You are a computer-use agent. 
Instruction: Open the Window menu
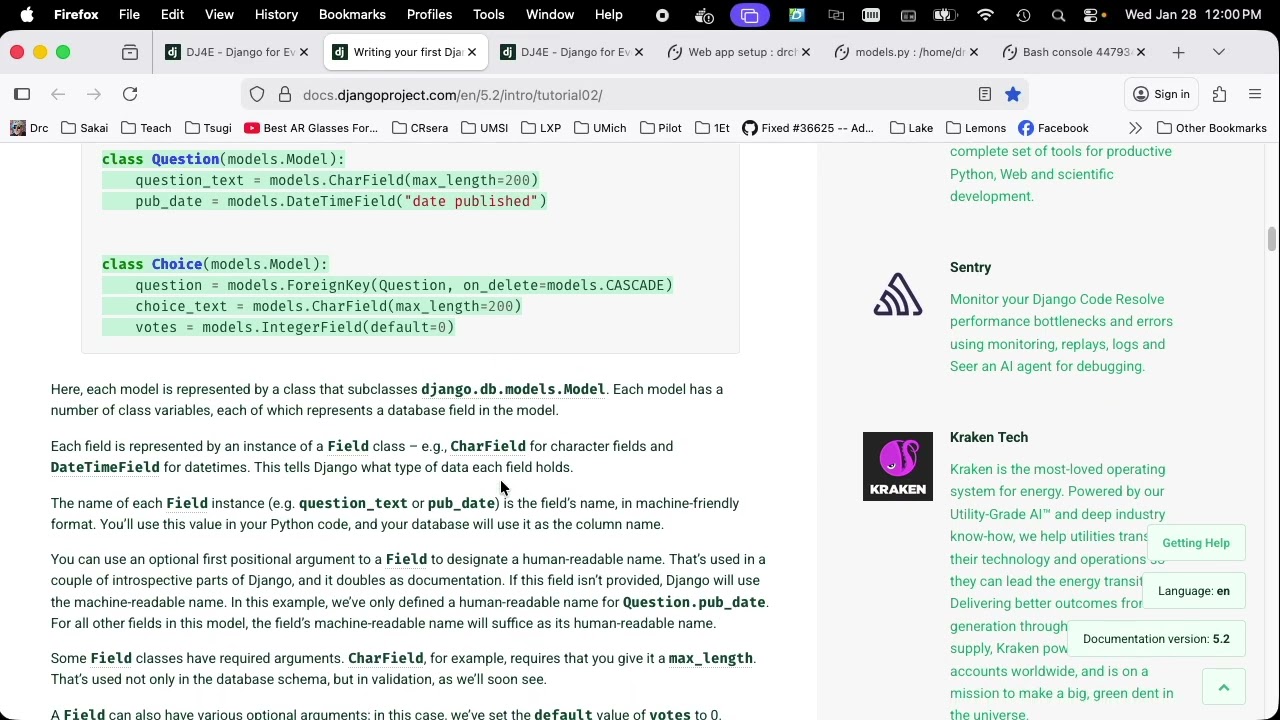pos(550,15)
